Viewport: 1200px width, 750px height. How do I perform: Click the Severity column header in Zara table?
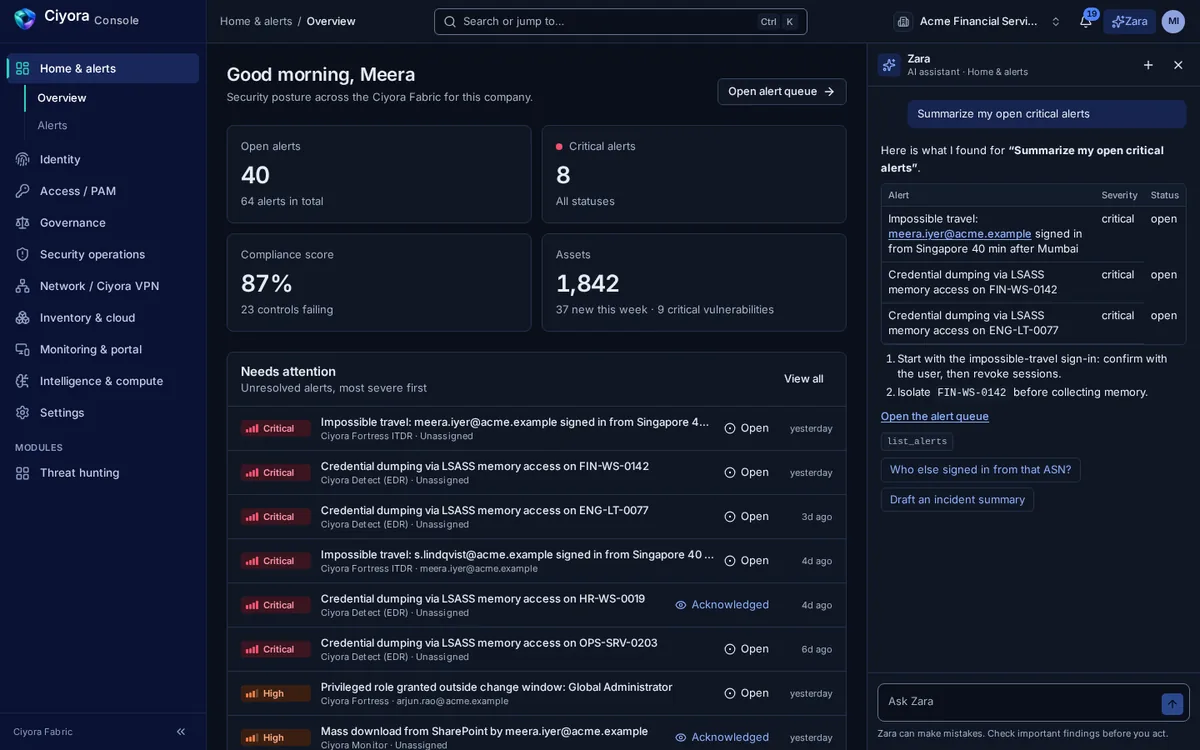(1119, 195)
